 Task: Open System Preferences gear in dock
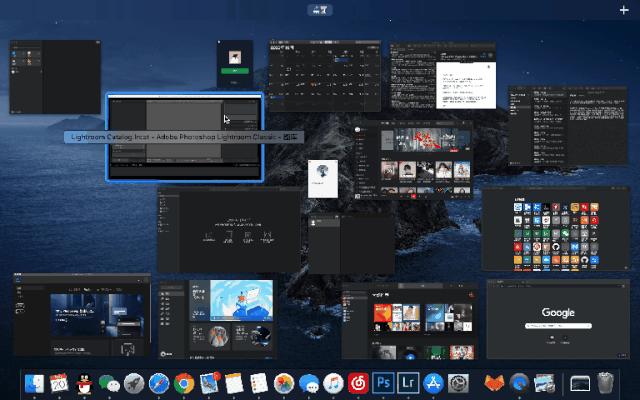point(458,383)
